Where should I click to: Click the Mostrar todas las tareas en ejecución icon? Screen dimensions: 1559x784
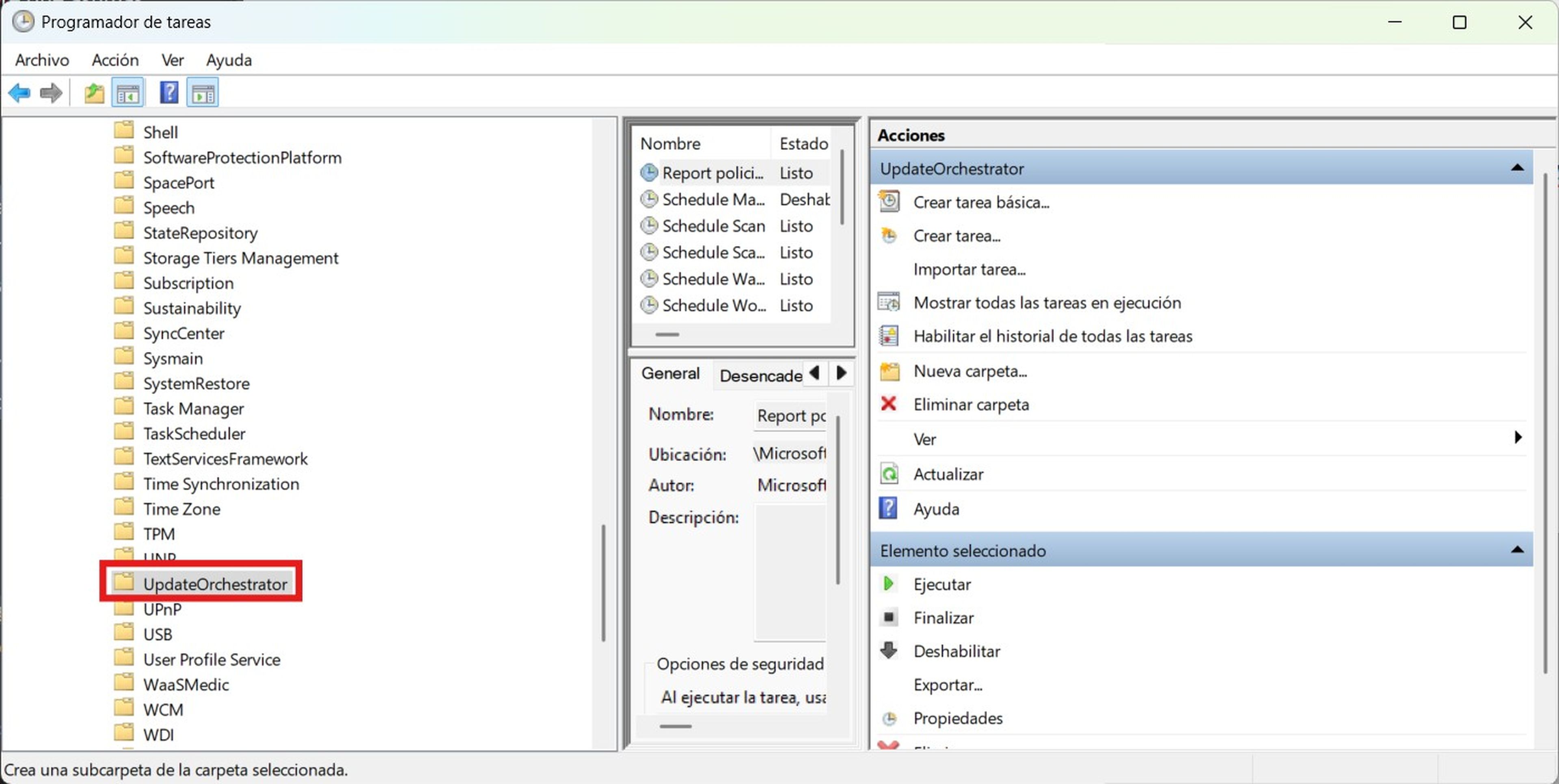tap(889, 302)
